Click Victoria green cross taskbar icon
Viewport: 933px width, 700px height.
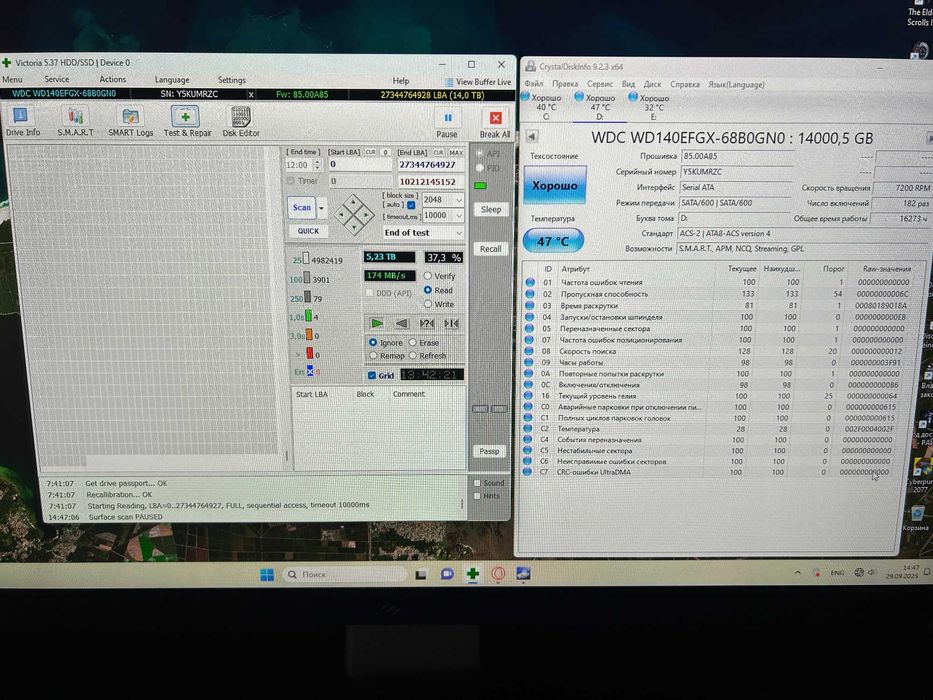point(472,574)
